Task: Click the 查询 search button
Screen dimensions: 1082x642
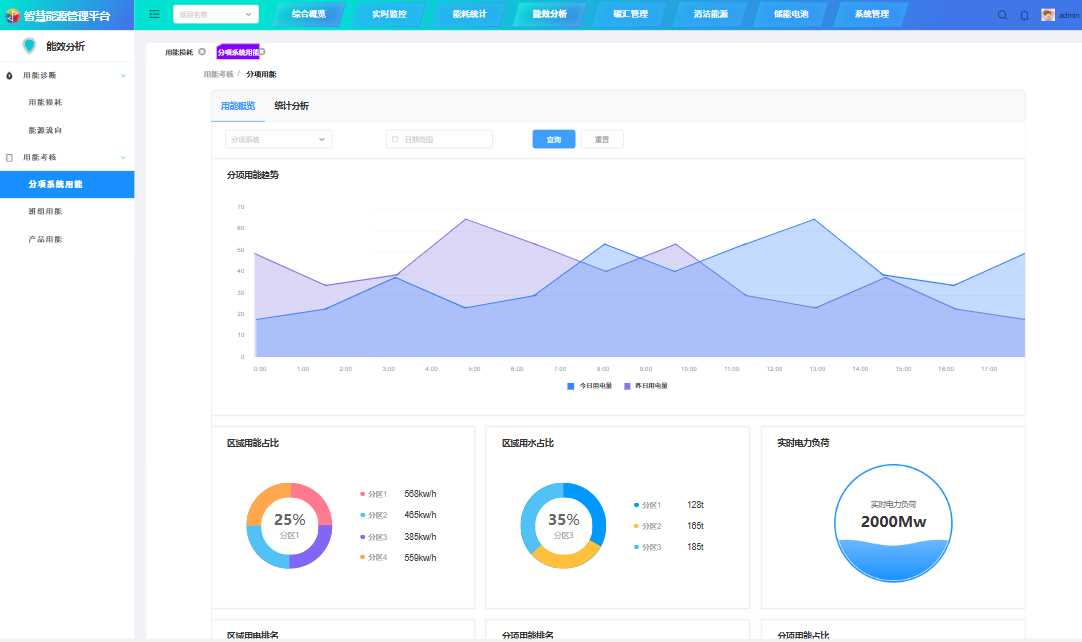Action: tap(553, 139)
